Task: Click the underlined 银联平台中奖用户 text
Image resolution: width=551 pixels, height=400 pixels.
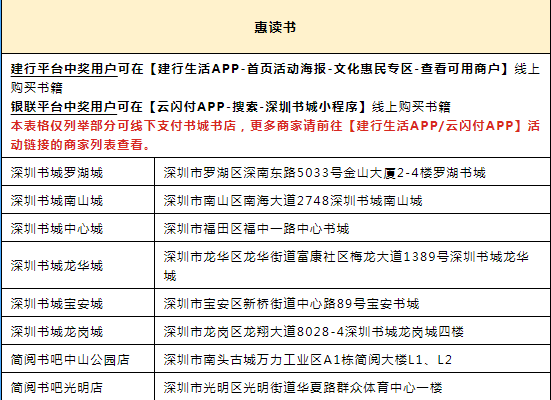Action: (x=64, y=107)
